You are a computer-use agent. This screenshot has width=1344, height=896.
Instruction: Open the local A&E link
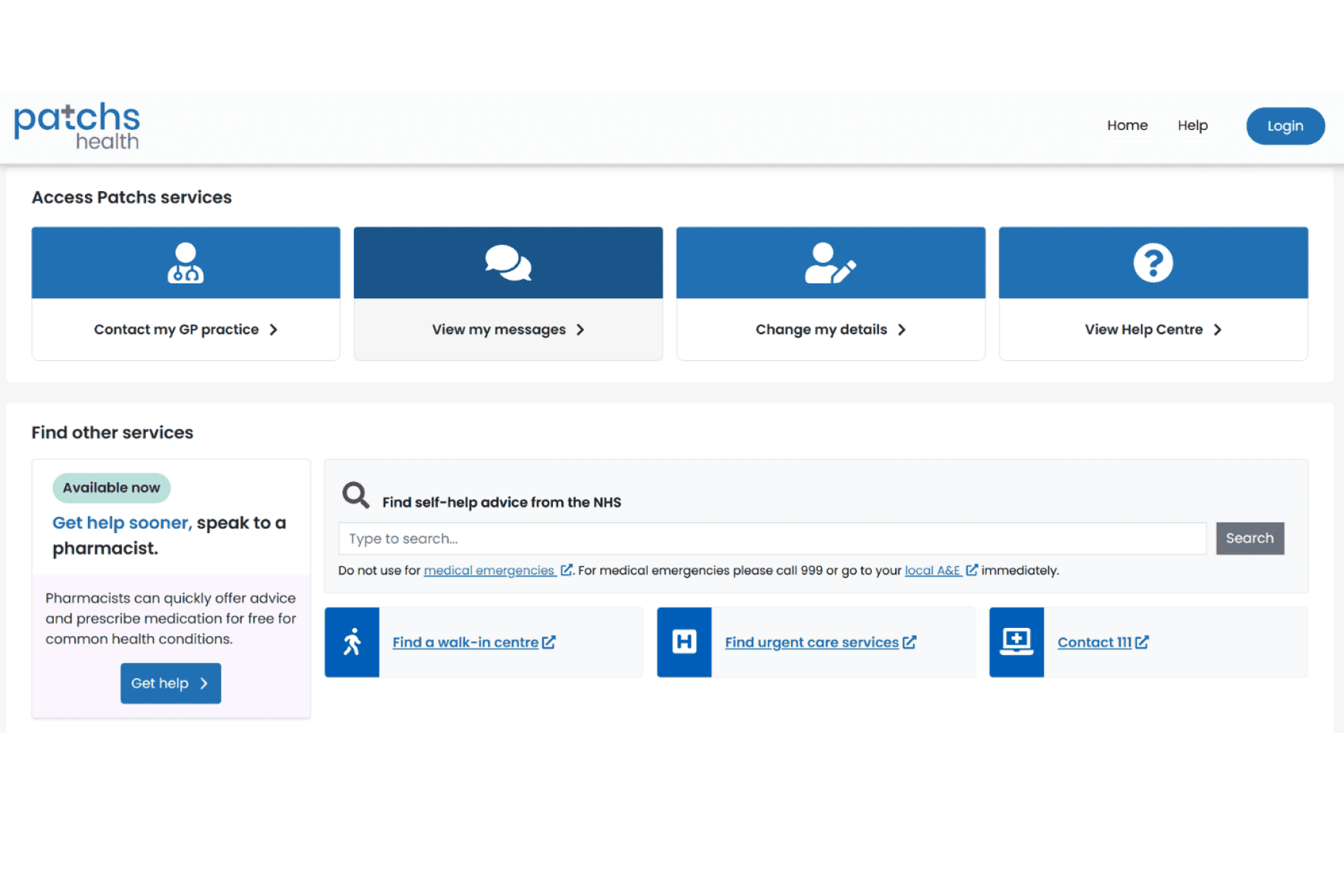point(932,571)
